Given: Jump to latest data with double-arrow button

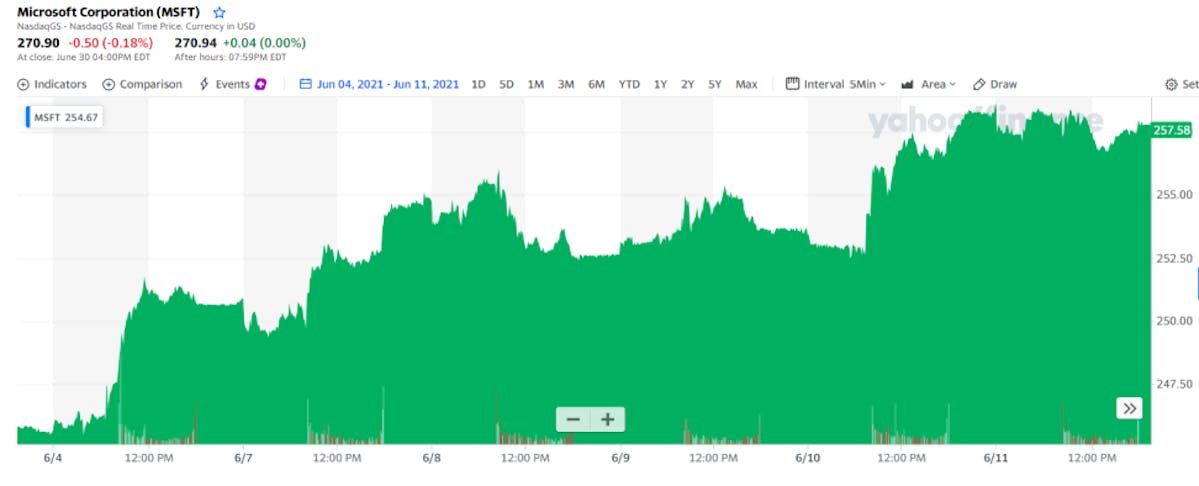Looking at the screenshot, I should [x=1129, y=409].
